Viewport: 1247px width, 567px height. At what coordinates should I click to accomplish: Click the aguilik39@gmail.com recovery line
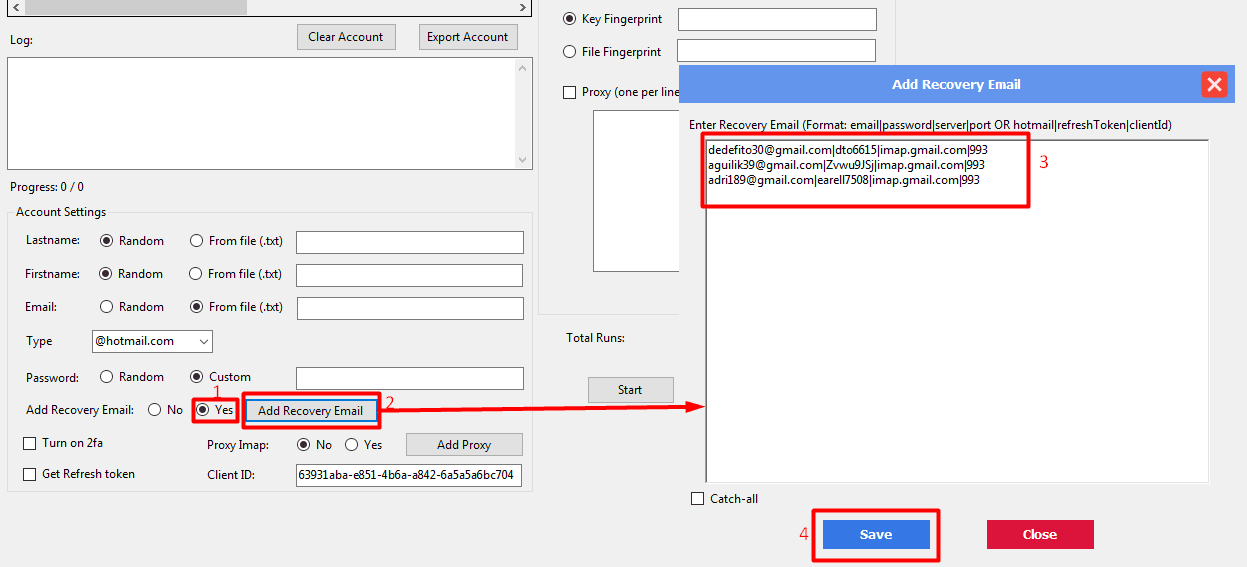click(x=846, y=165)
